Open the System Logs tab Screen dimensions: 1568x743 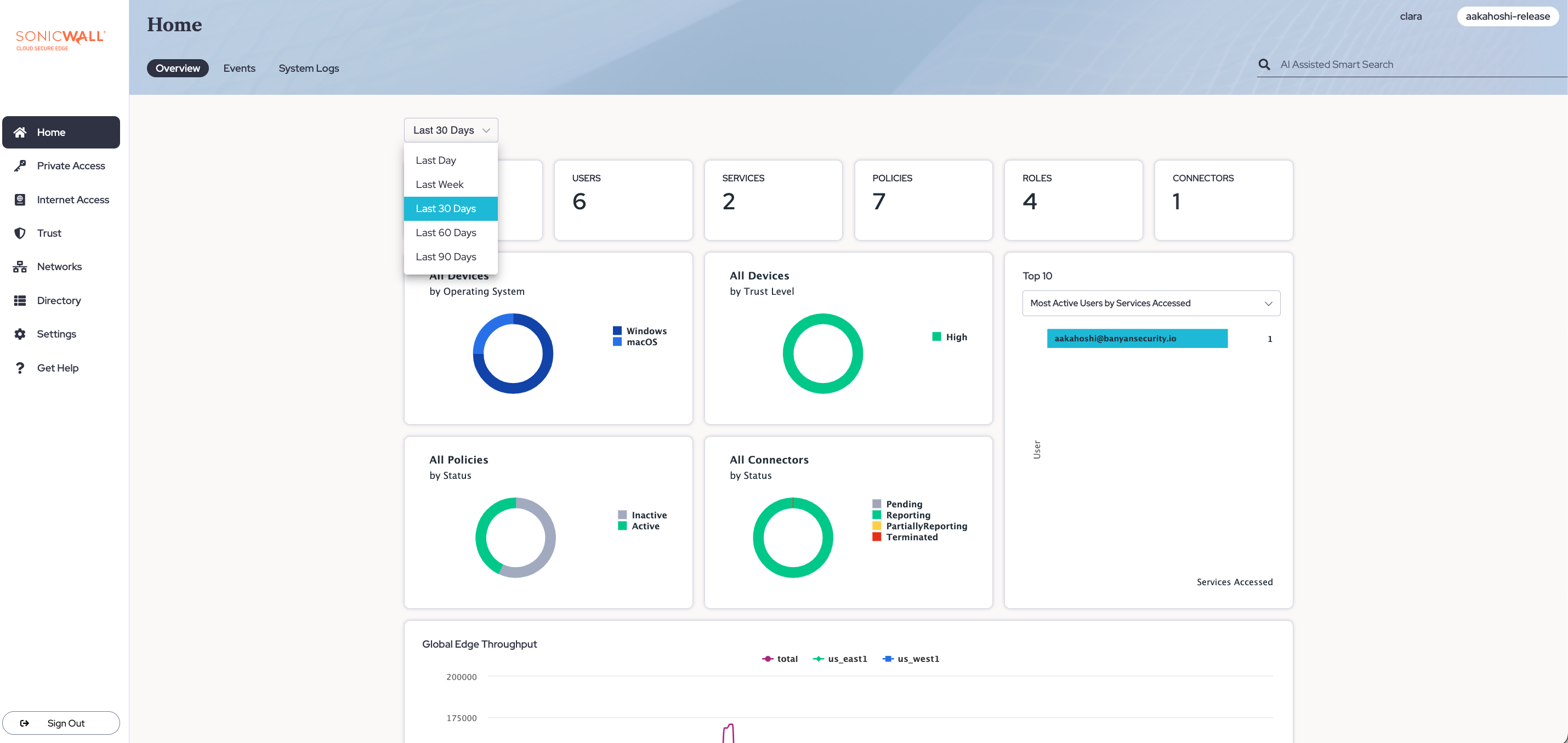pos(309,68)
